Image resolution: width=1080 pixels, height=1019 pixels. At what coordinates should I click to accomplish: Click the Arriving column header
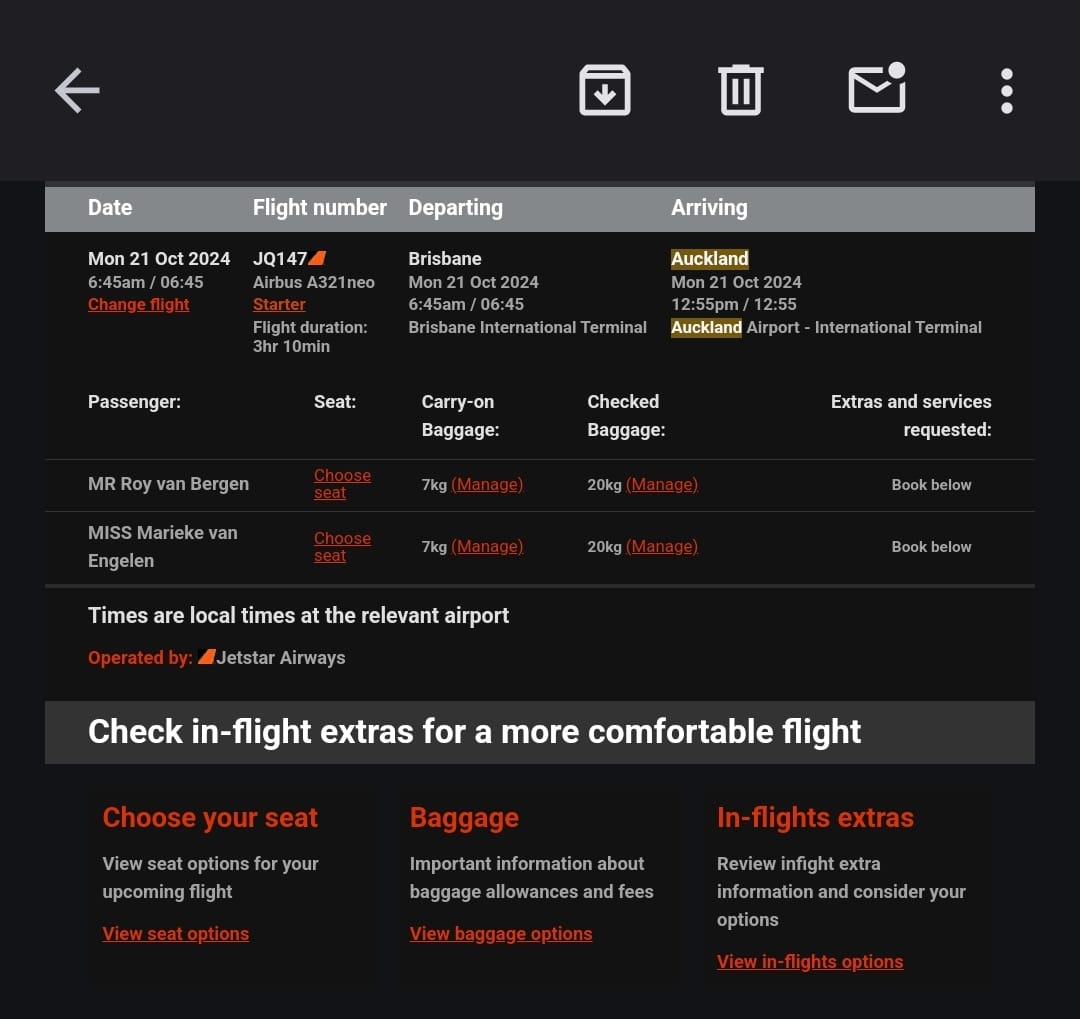[x=709, y=207]
